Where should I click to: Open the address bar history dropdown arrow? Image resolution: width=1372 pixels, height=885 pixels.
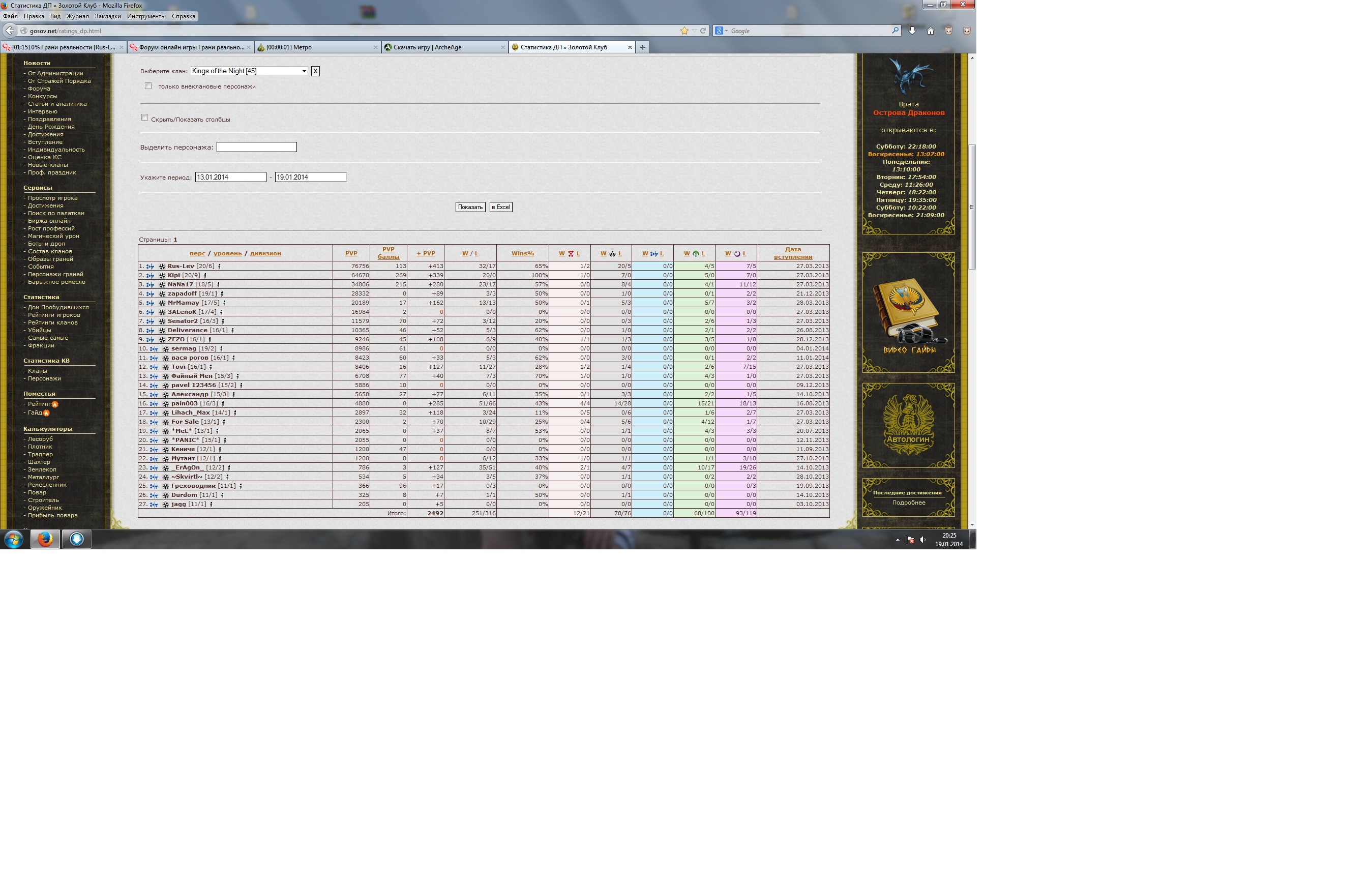pos(694,31)
